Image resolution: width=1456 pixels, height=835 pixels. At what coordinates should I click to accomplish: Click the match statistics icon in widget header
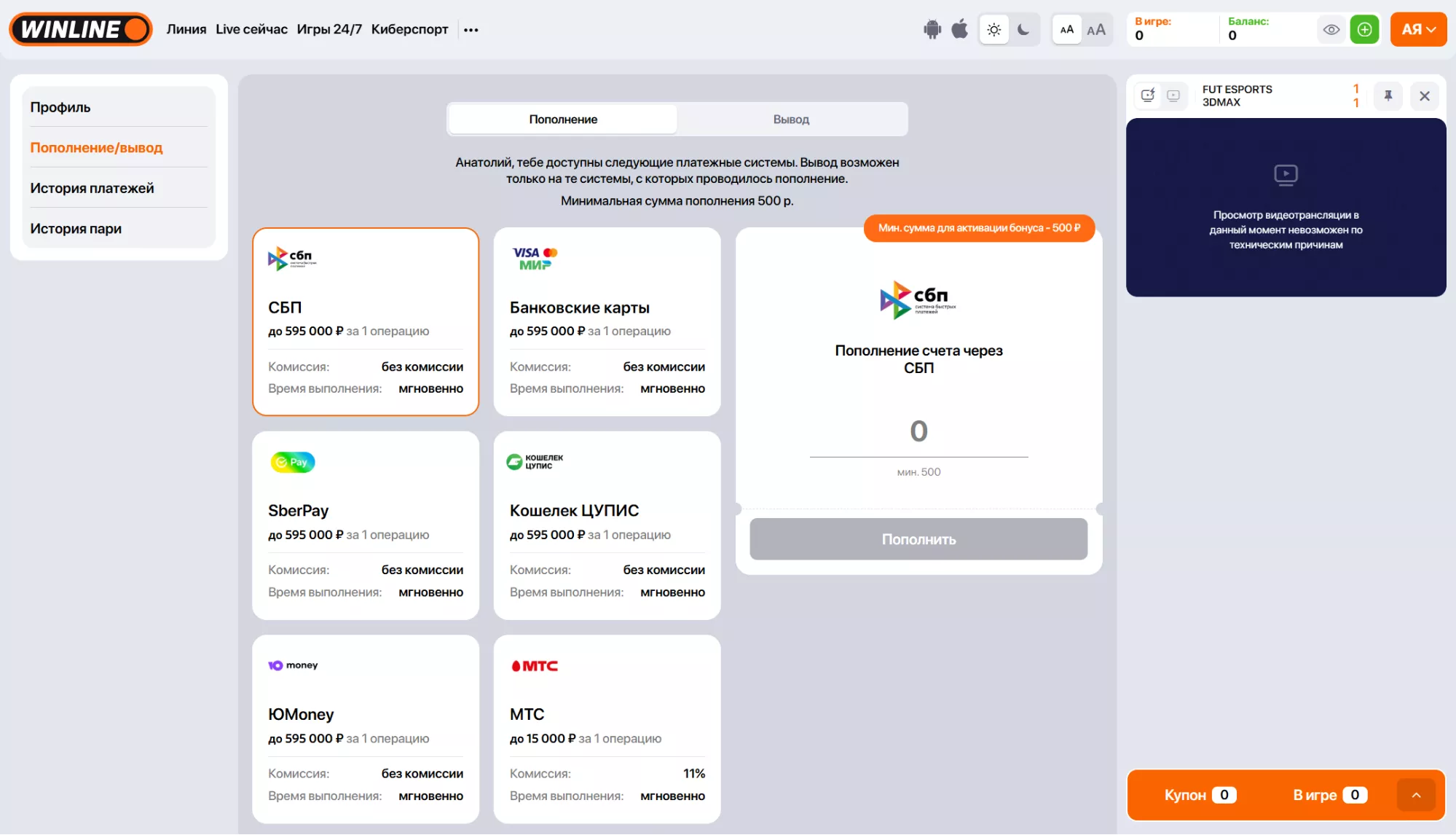pyautogui.click(x=1148, y=96)
